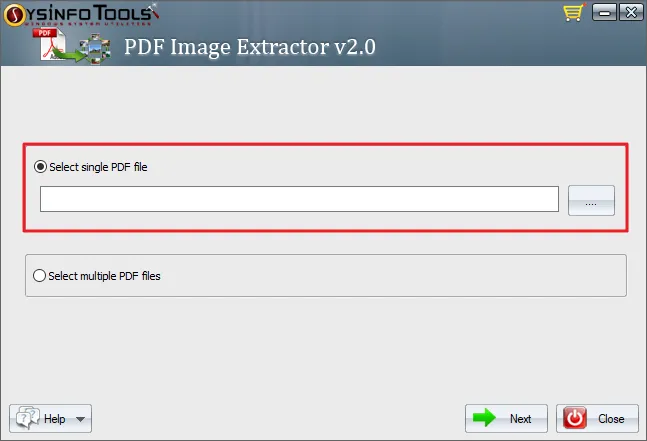Click the Select single PDF file label

coord(98,167)
